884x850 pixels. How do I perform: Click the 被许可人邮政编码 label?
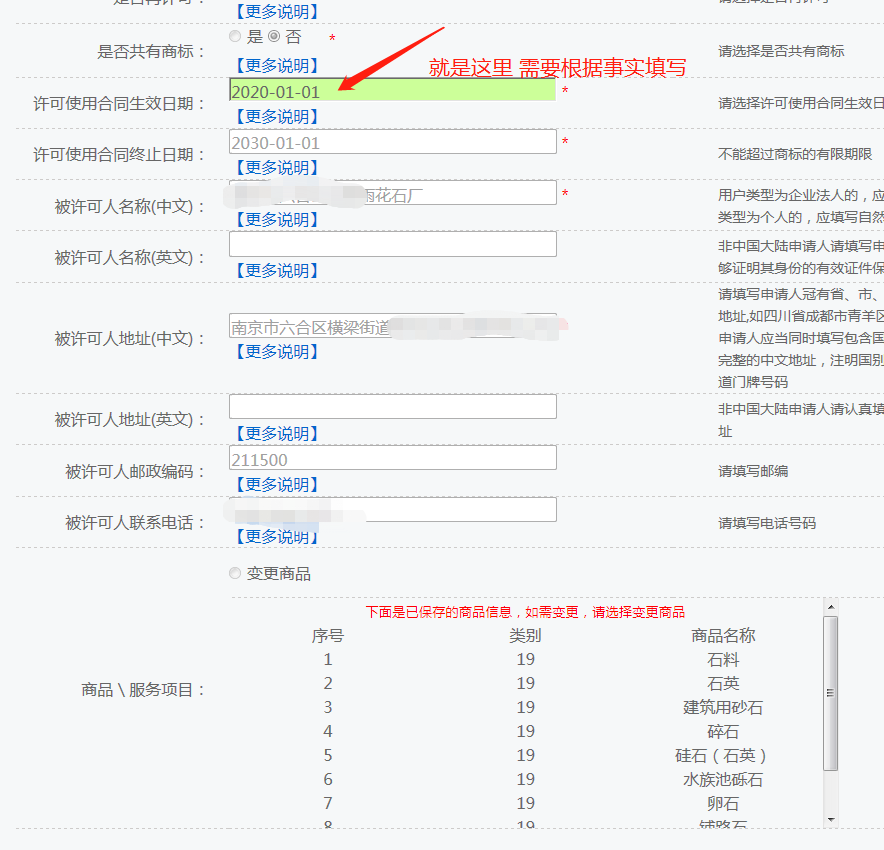coord(135,471)
